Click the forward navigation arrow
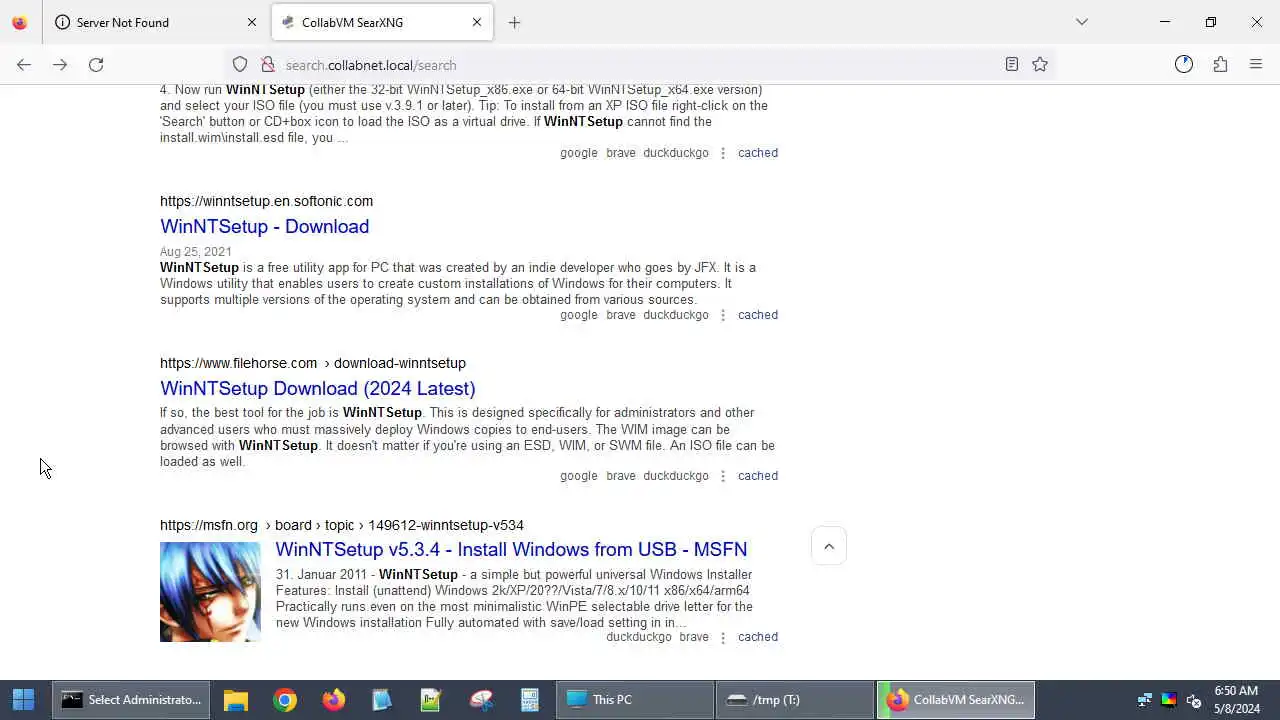1280x720 pixels. coord(60,65)
